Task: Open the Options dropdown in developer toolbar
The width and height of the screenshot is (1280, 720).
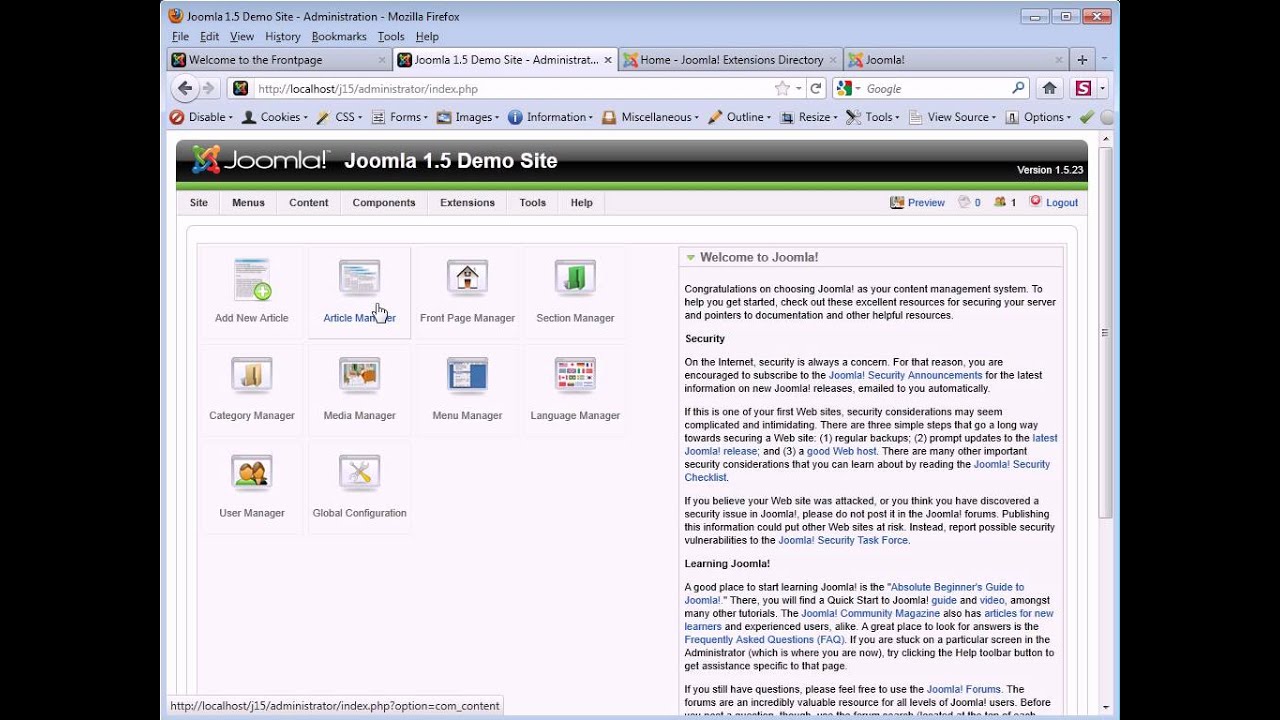Action: [1038, 117]
